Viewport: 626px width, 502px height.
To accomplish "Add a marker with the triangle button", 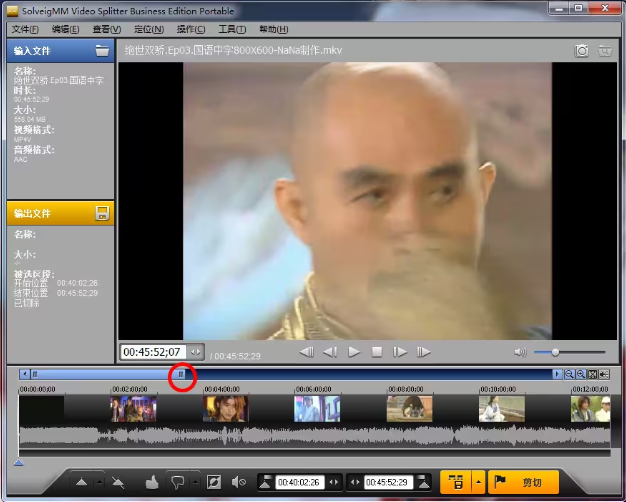I will tap(81, 482).
